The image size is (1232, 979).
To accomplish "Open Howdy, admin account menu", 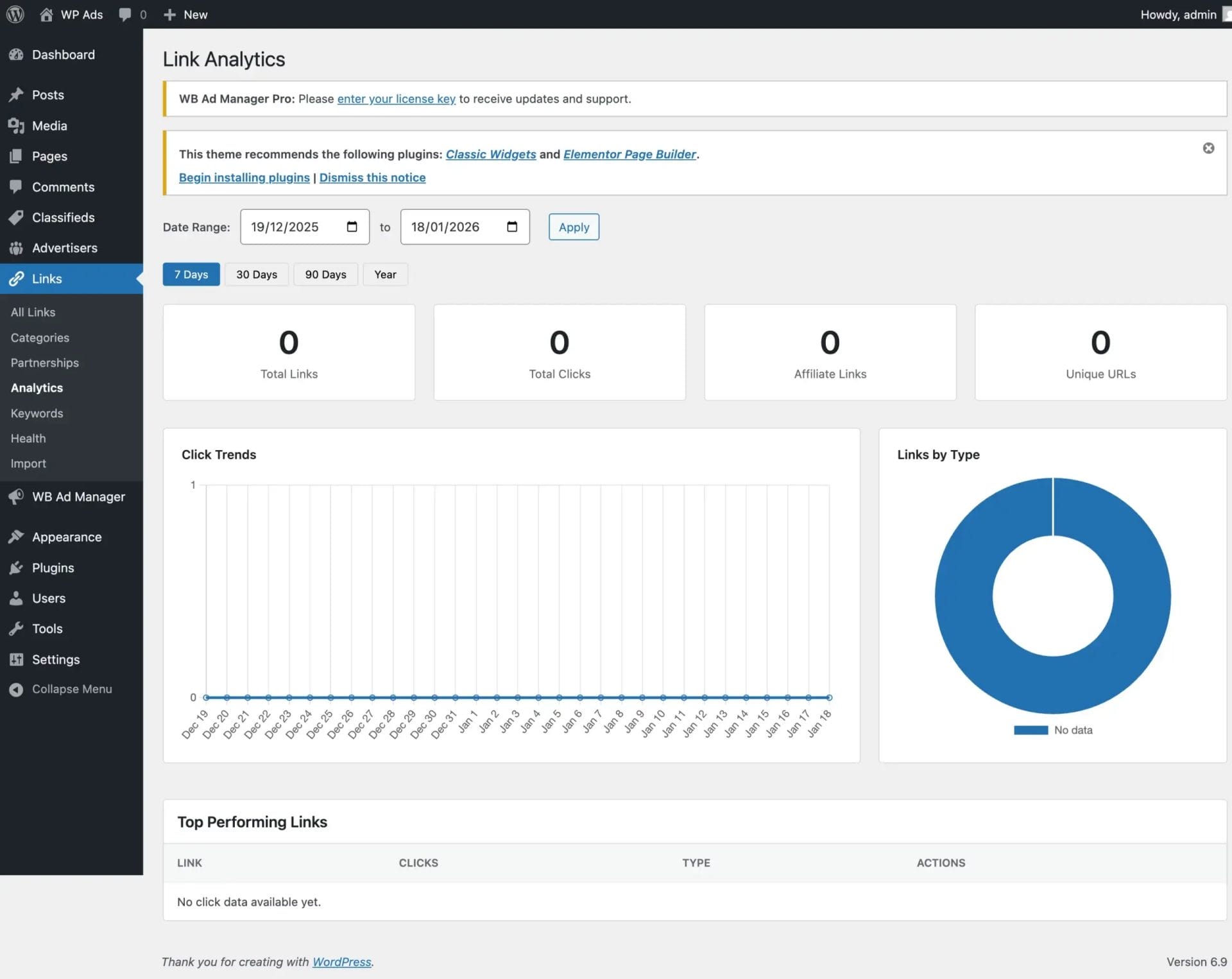I will point(1185,14).
